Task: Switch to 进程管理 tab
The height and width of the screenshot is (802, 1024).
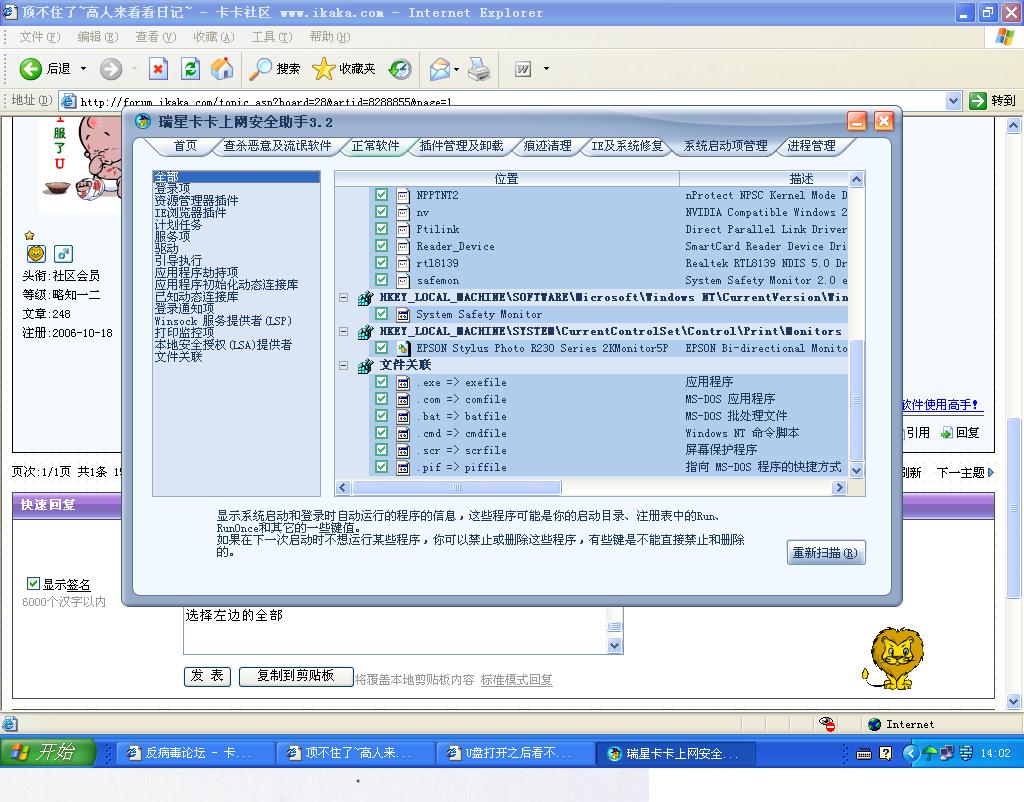Action: click(x=811, y=146)
